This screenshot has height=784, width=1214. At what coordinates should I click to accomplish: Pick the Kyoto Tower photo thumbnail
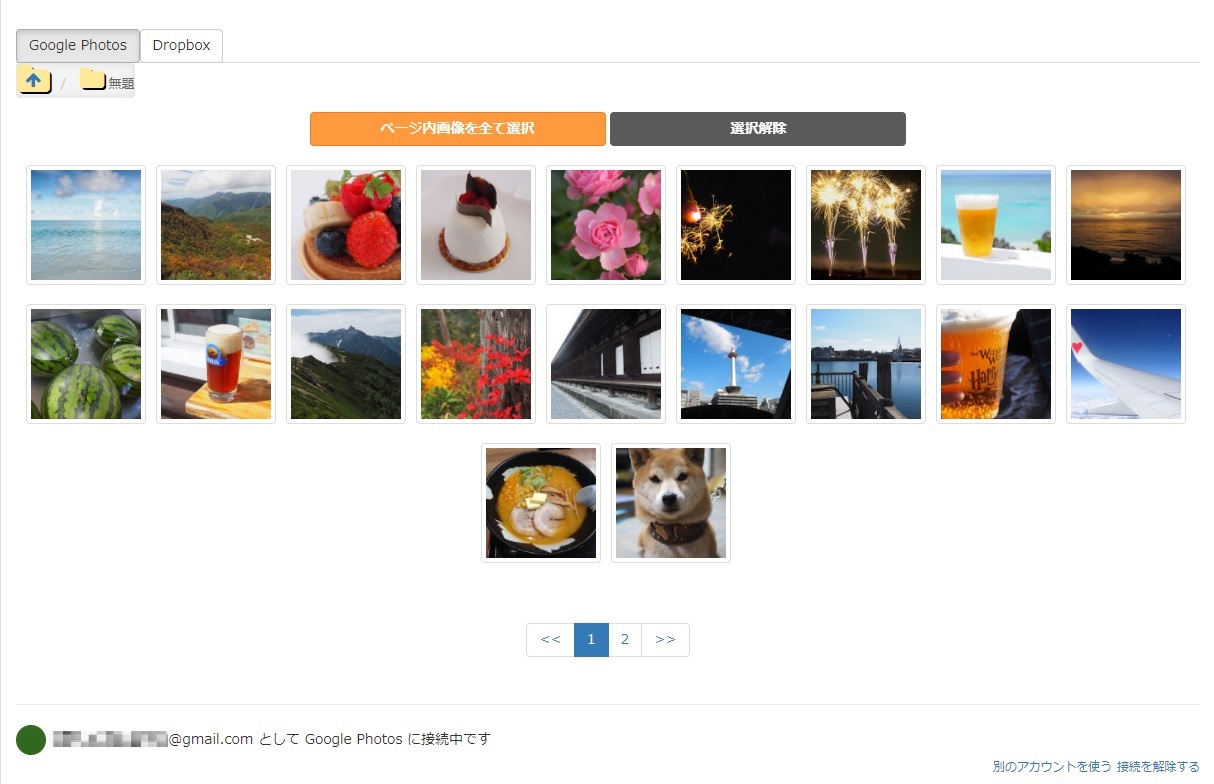[736, 364]
